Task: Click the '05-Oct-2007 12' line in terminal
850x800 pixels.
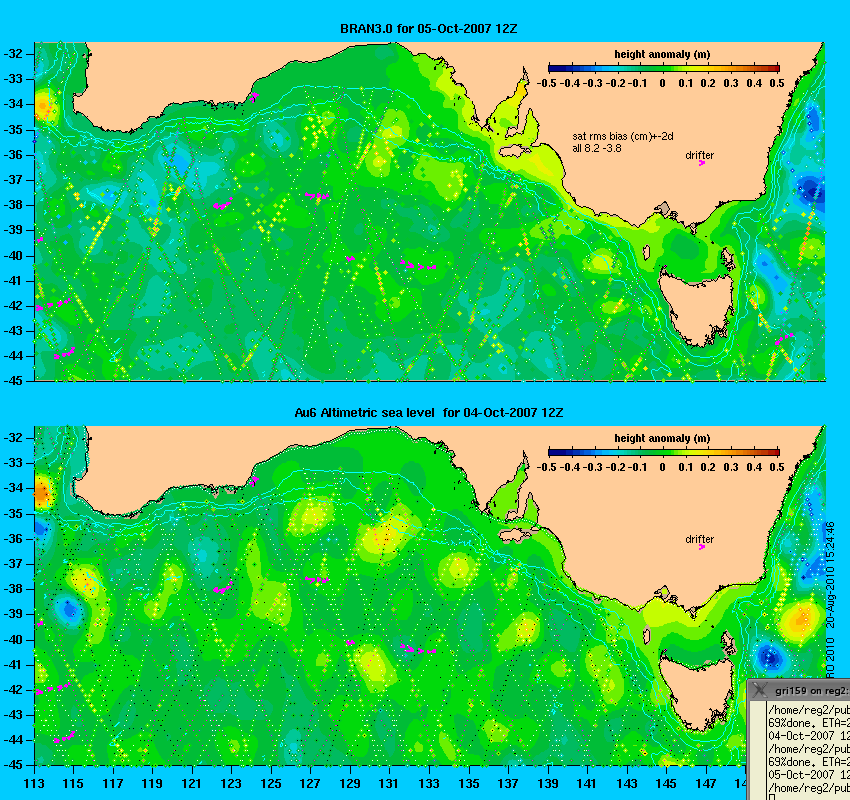Action: [809, 775]
